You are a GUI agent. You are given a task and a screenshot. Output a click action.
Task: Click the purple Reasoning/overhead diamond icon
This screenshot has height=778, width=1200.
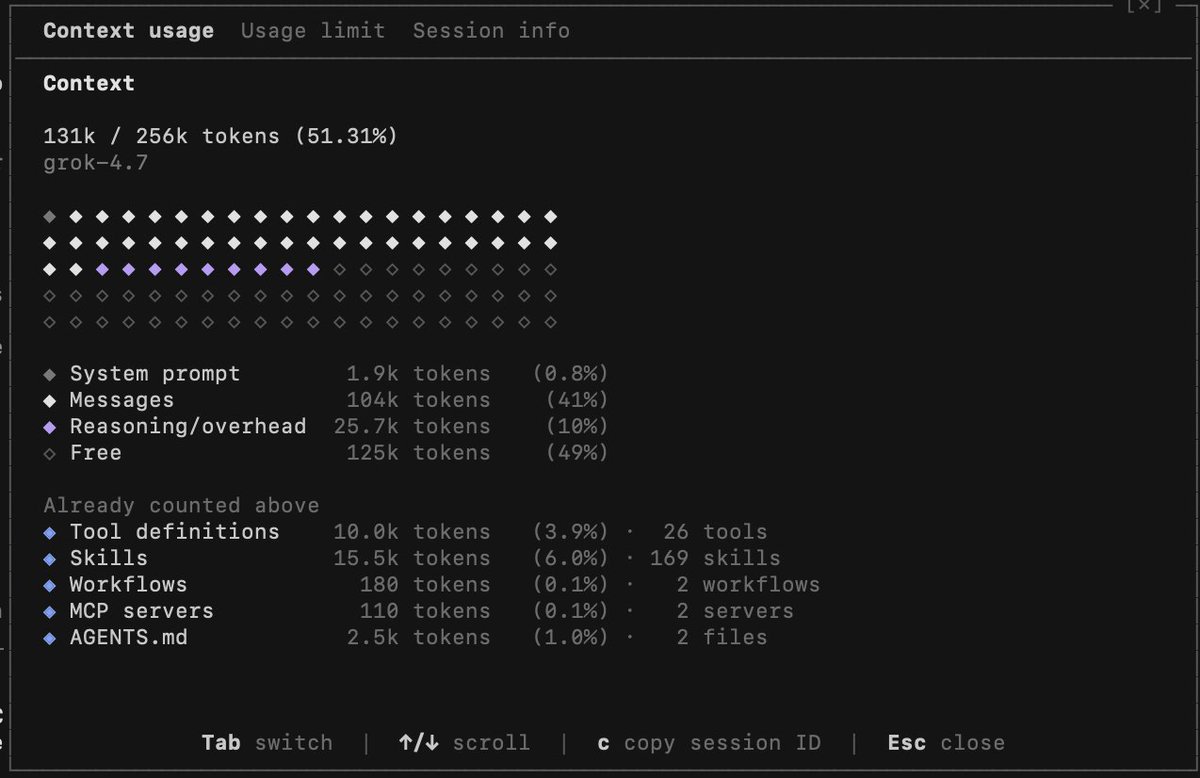(x=50, y=427)
